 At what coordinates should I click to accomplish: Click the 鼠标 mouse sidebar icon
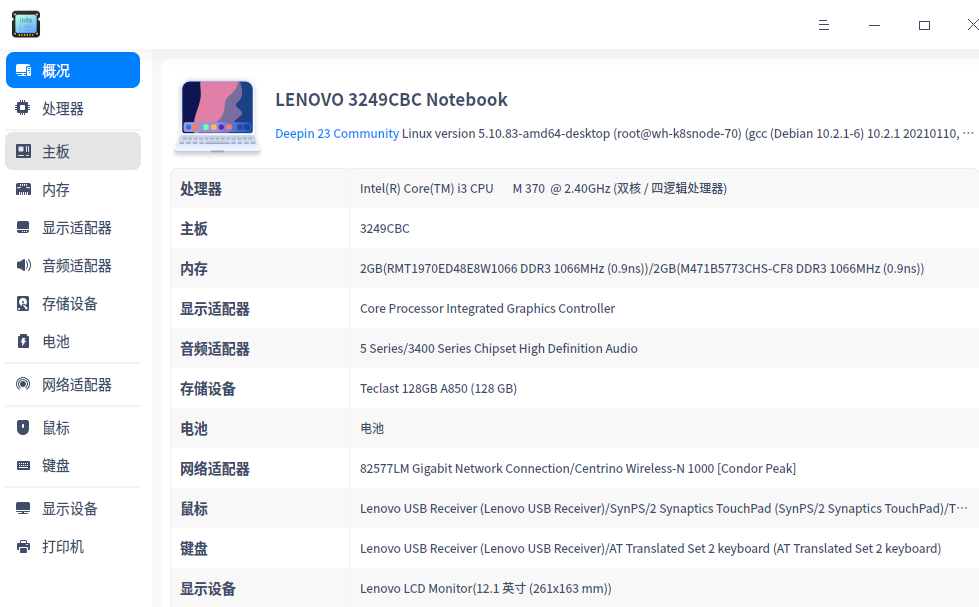click(x=23, y=427)
